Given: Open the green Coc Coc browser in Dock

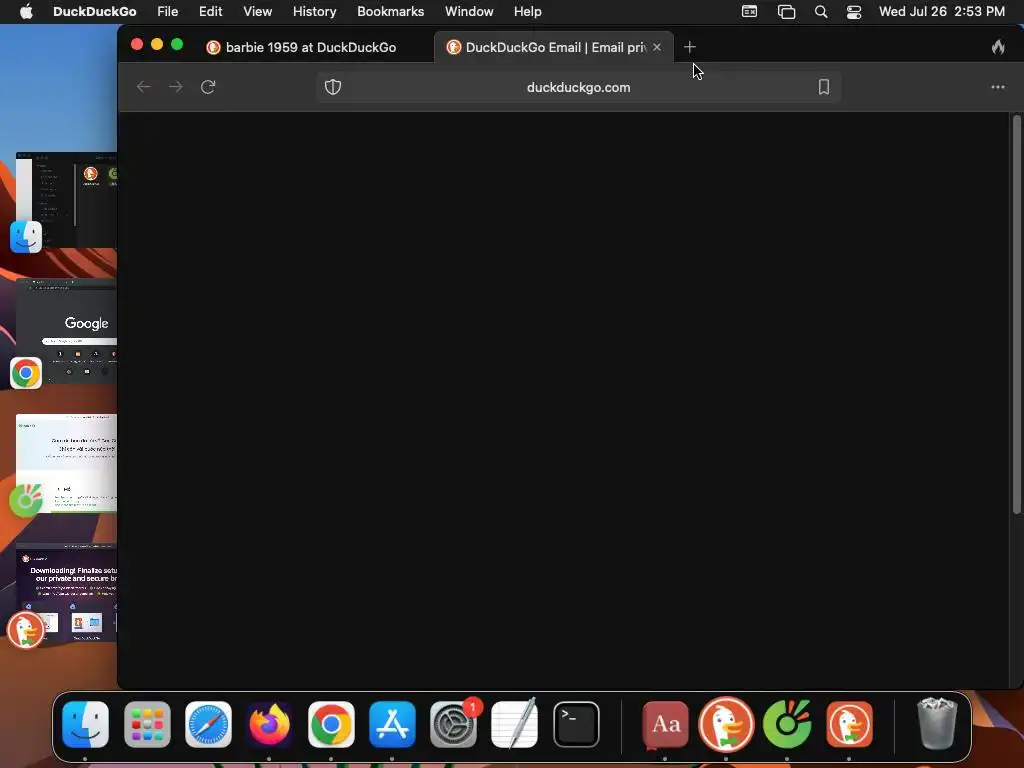Looking at the screenshot, I should (788, 724).
